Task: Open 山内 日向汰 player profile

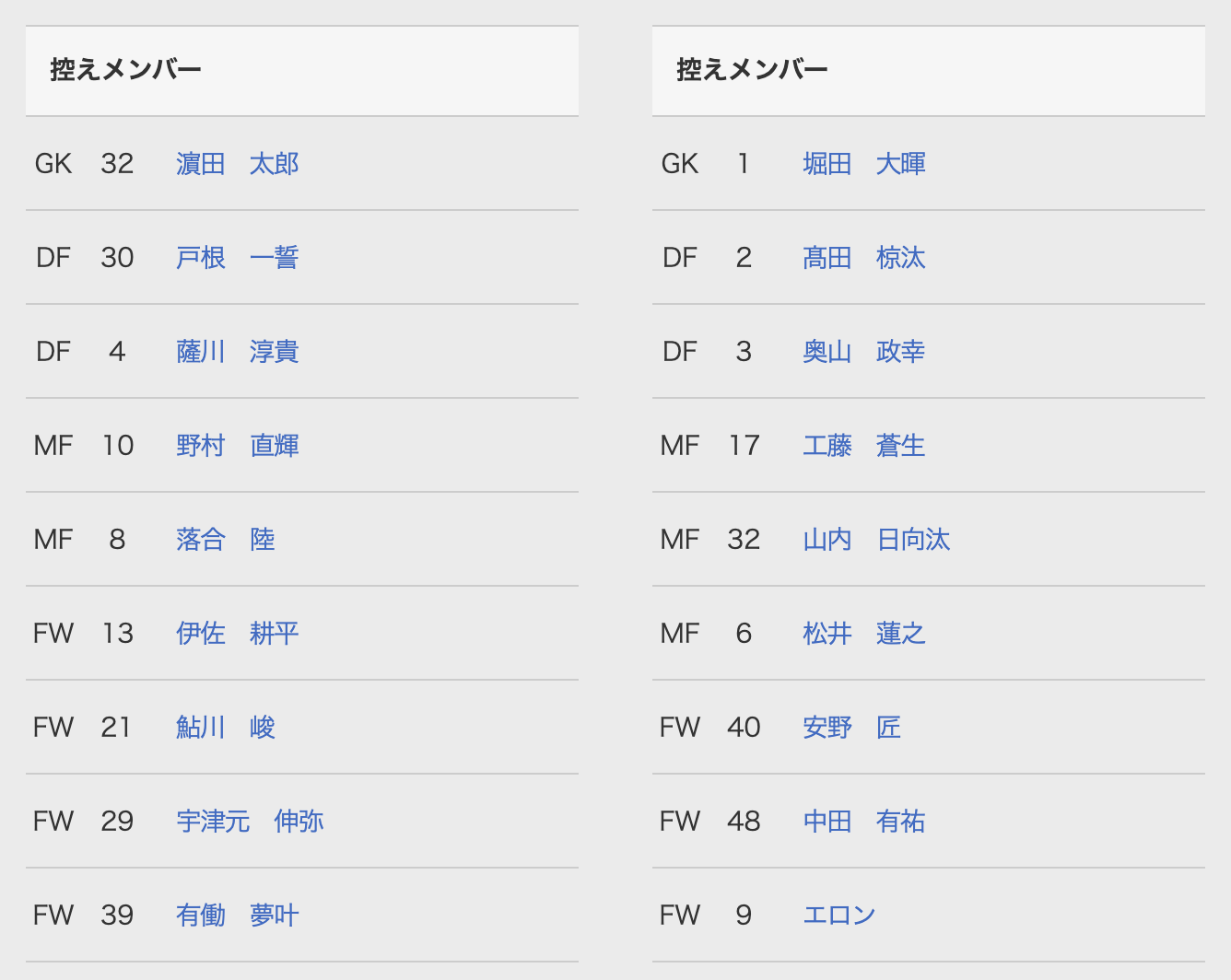Action: click(876, 540)
